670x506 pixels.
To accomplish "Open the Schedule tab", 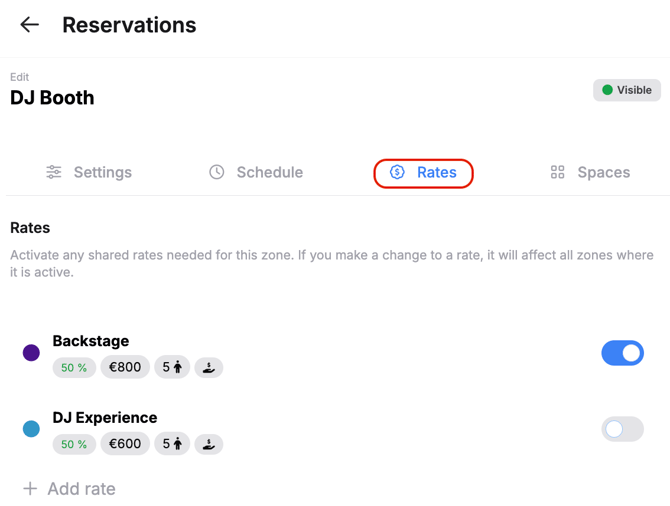I will pos(256,172).
